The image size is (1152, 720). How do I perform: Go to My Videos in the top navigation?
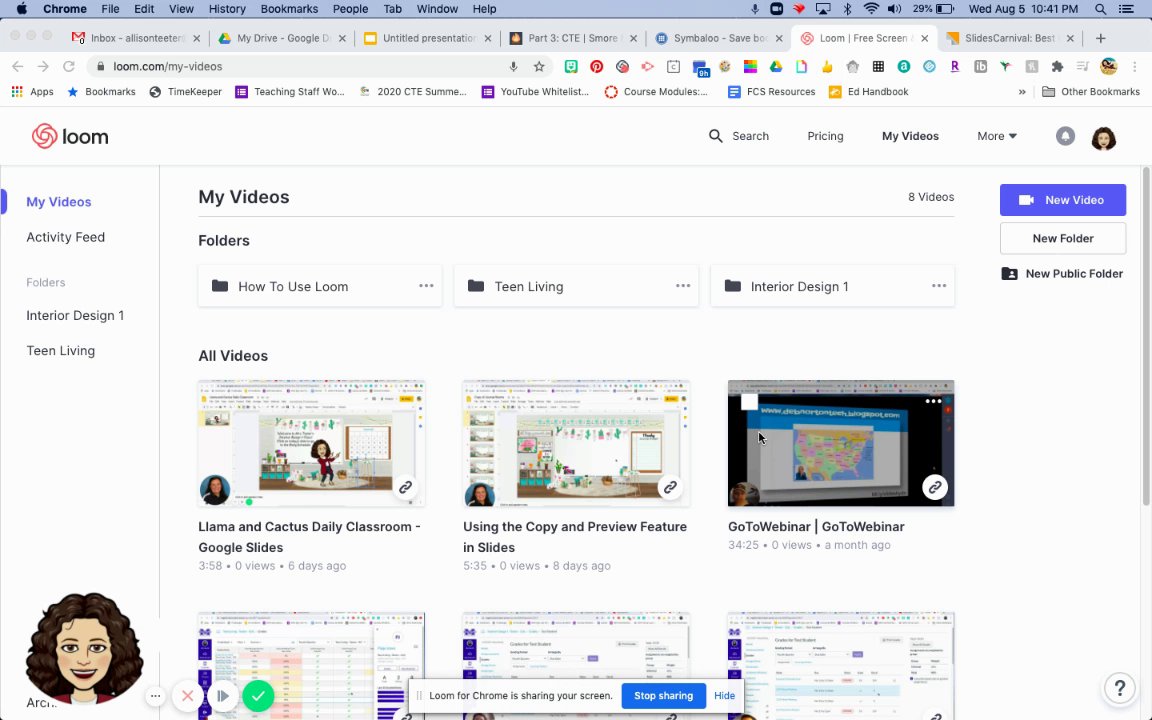(x=910, y=136)
